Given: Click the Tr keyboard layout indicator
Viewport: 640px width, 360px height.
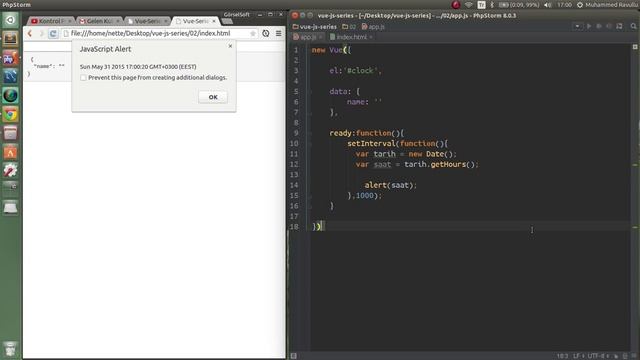Looking at the screenshot, I should coord(481,5).
